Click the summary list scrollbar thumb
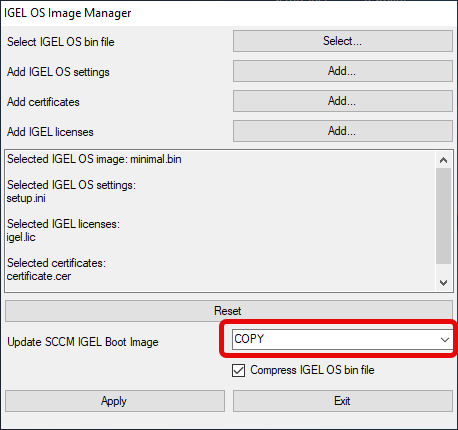Screen dimensions: 458x430 click(x=443, y=216)
